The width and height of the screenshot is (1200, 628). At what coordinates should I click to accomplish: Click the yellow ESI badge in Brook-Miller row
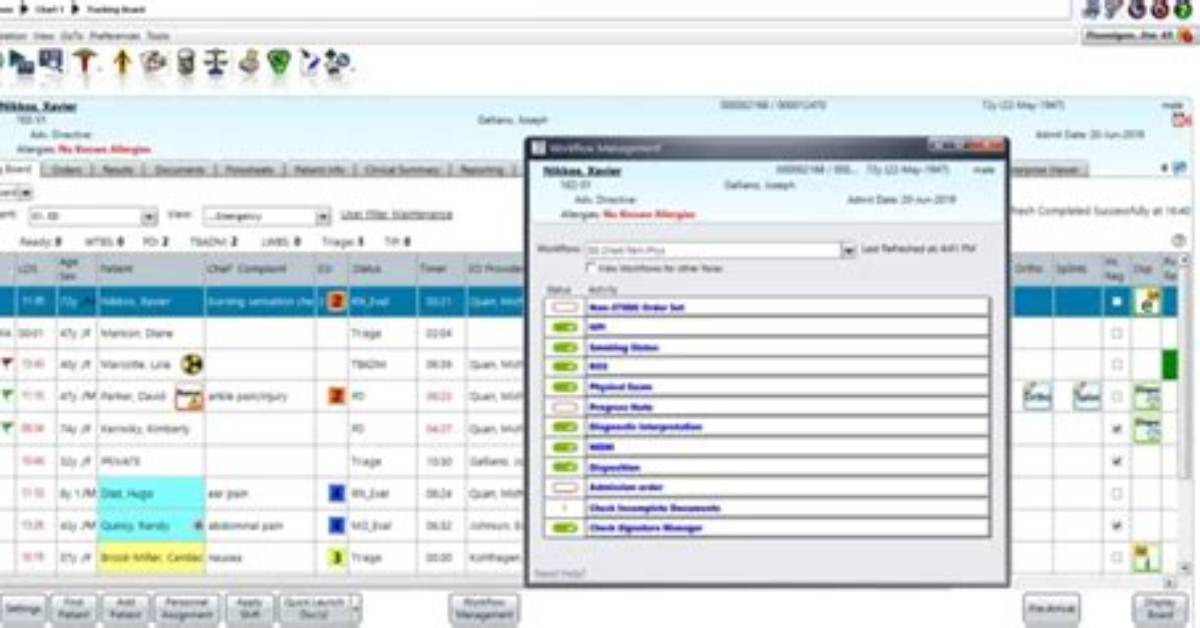click(337, 557)
